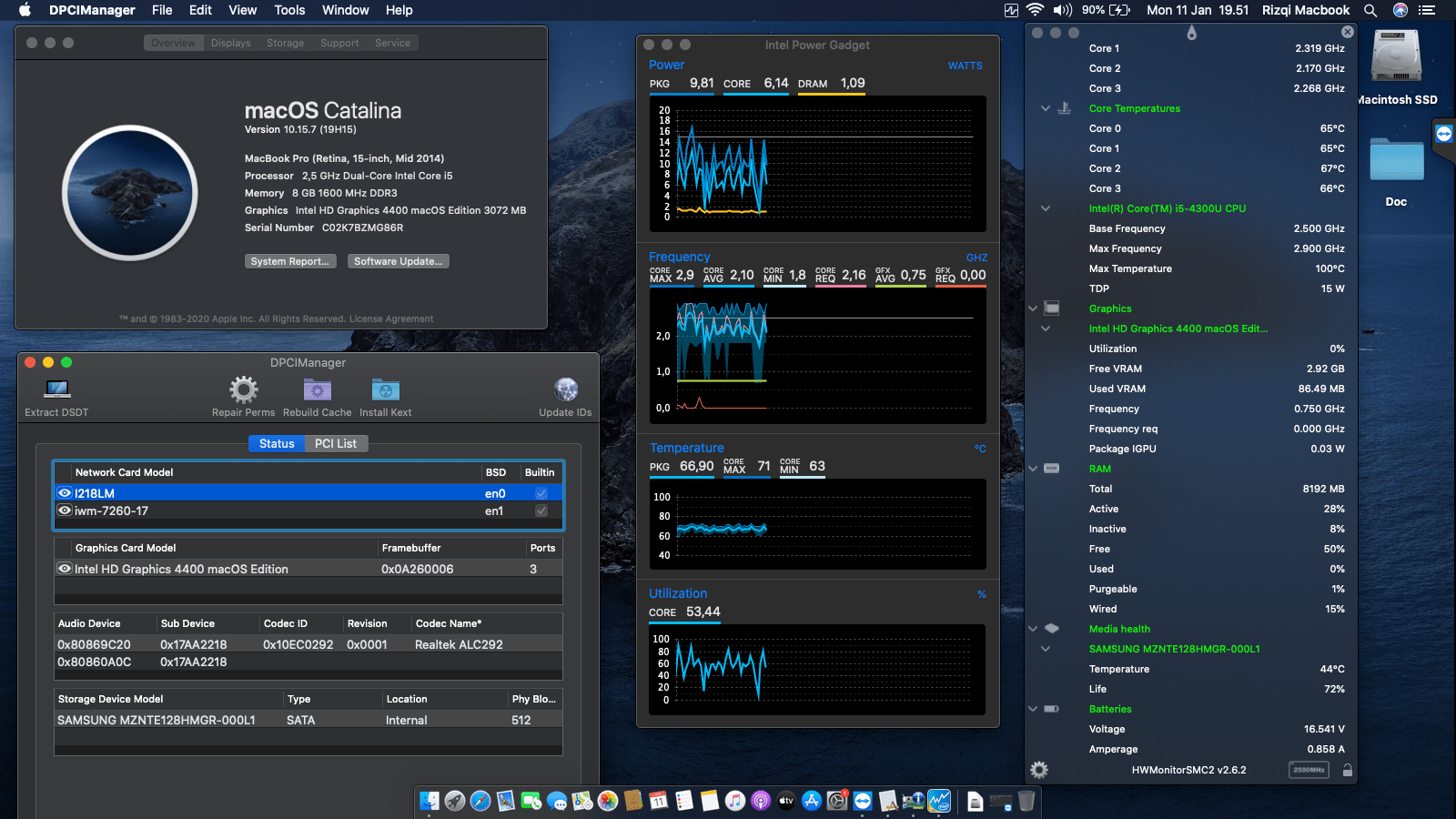The width and height of the screenshot is (1456, 819).
Task: Collapse the Core Temperatures section
Action: tap(1045, 107)
